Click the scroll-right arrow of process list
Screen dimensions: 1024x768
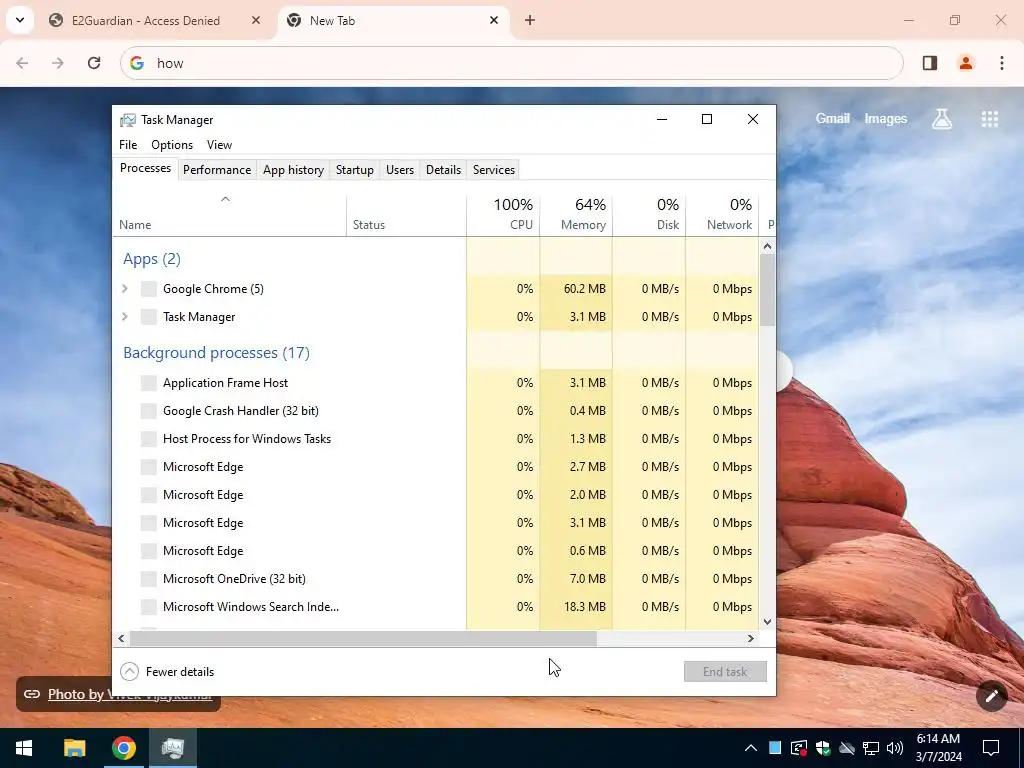pos(751,638)
